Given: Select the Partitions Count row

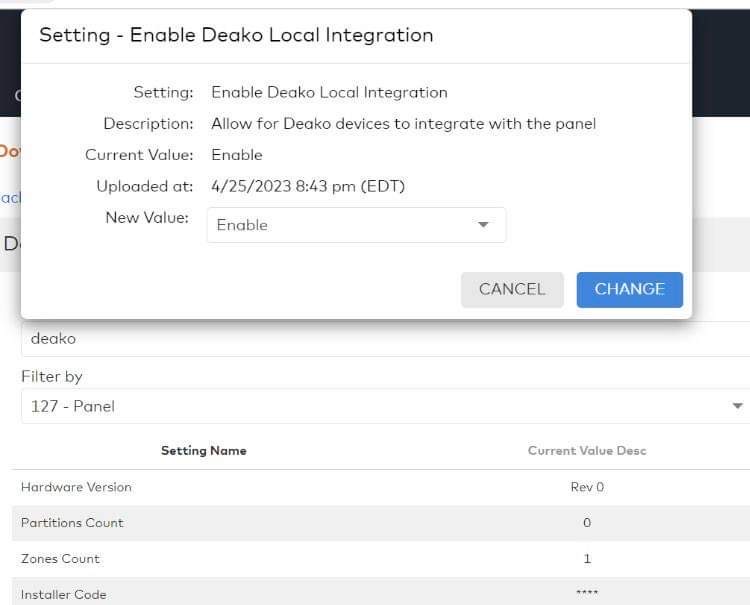Looking at the screenshot, I should (x=381, y=523).
